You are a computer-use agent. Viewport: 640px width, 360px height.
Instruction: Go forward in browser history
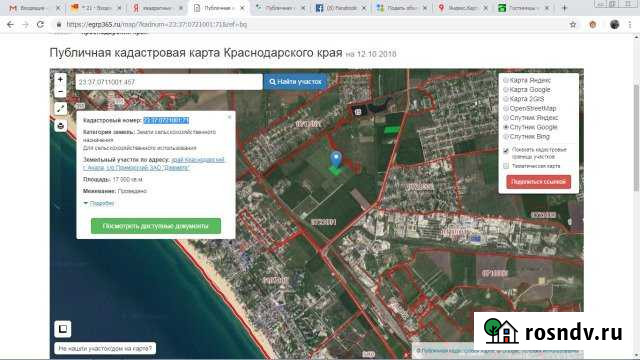(25, 24)
